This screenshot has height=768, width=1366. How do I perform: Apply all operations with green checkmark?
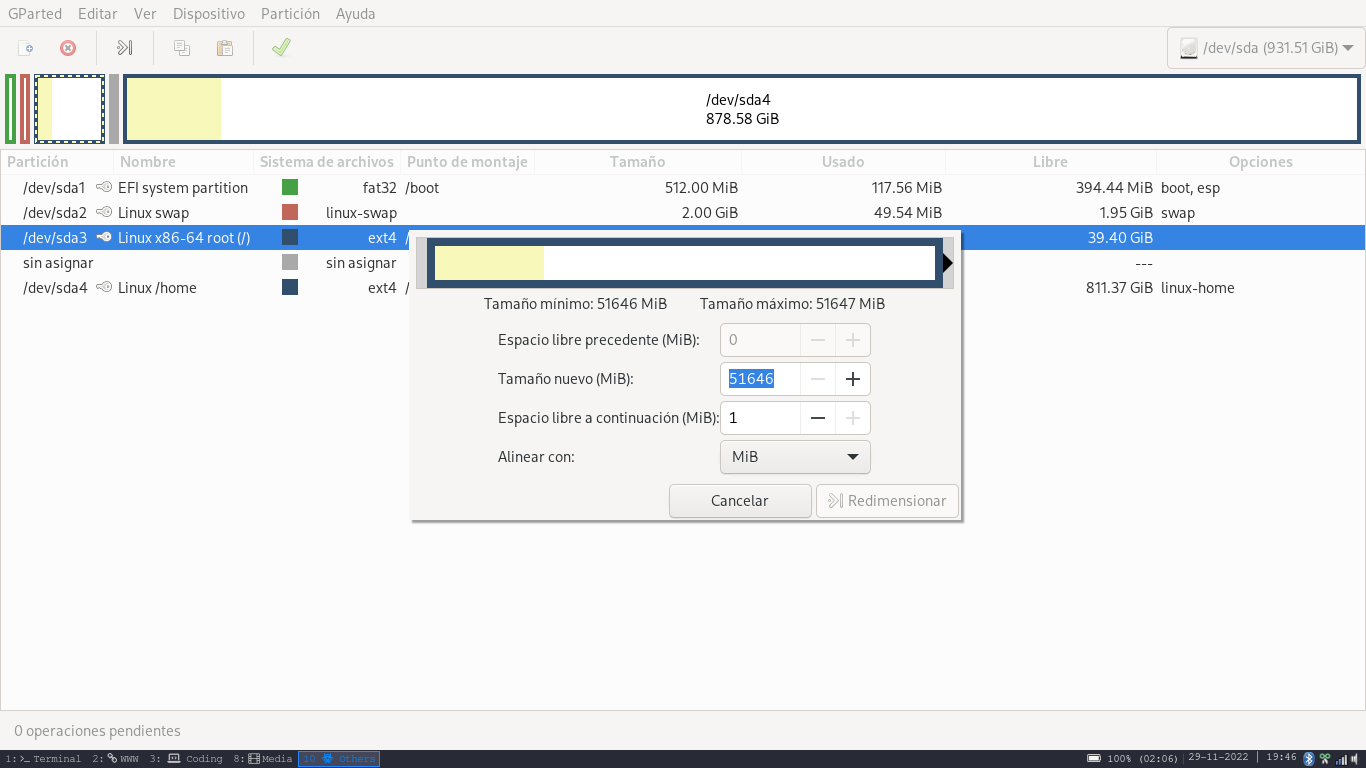(281, 47)
